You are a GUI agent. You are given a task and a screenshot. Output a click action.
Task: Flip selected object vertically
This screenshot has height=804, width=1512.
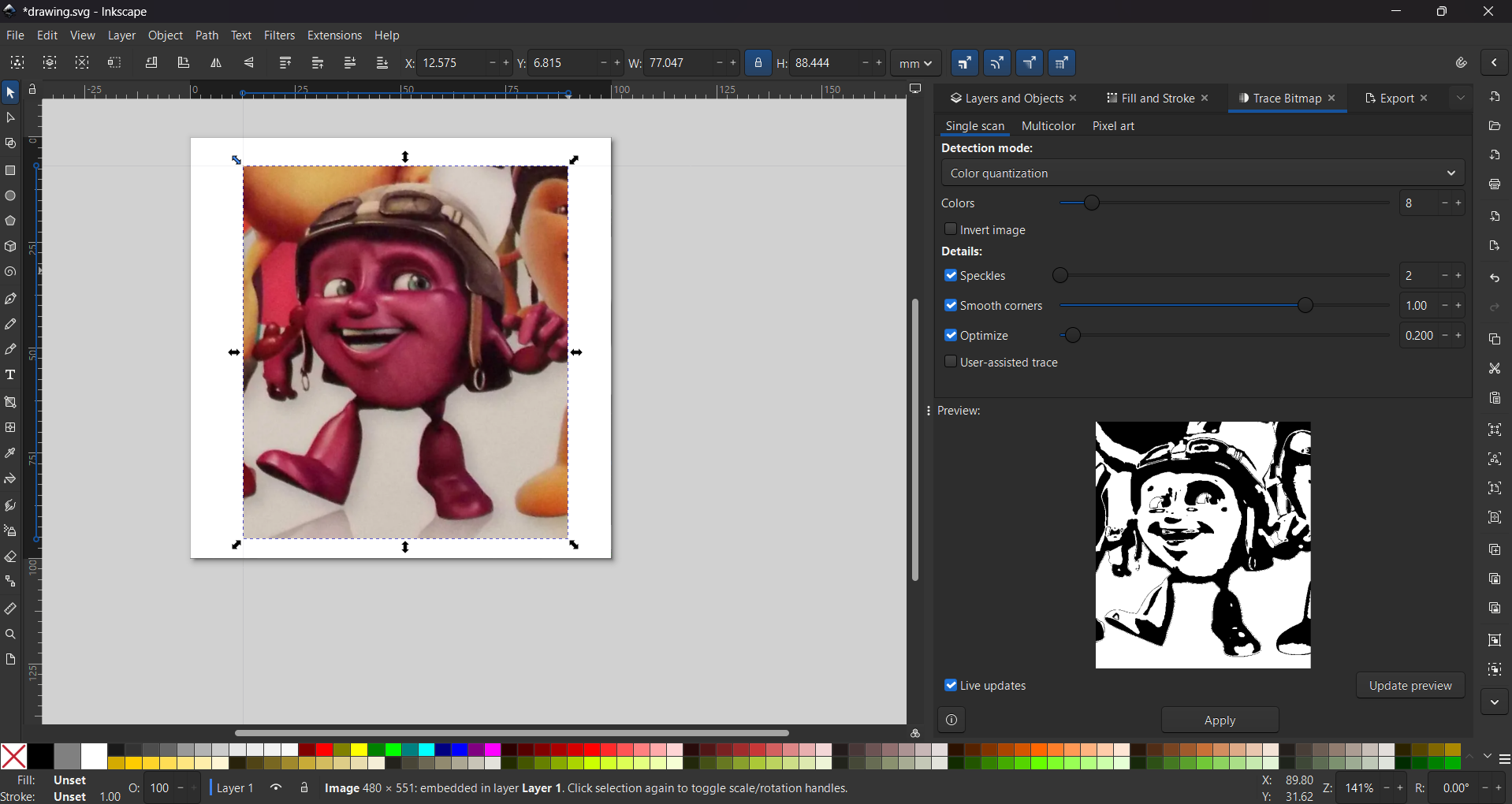point(248,63)
